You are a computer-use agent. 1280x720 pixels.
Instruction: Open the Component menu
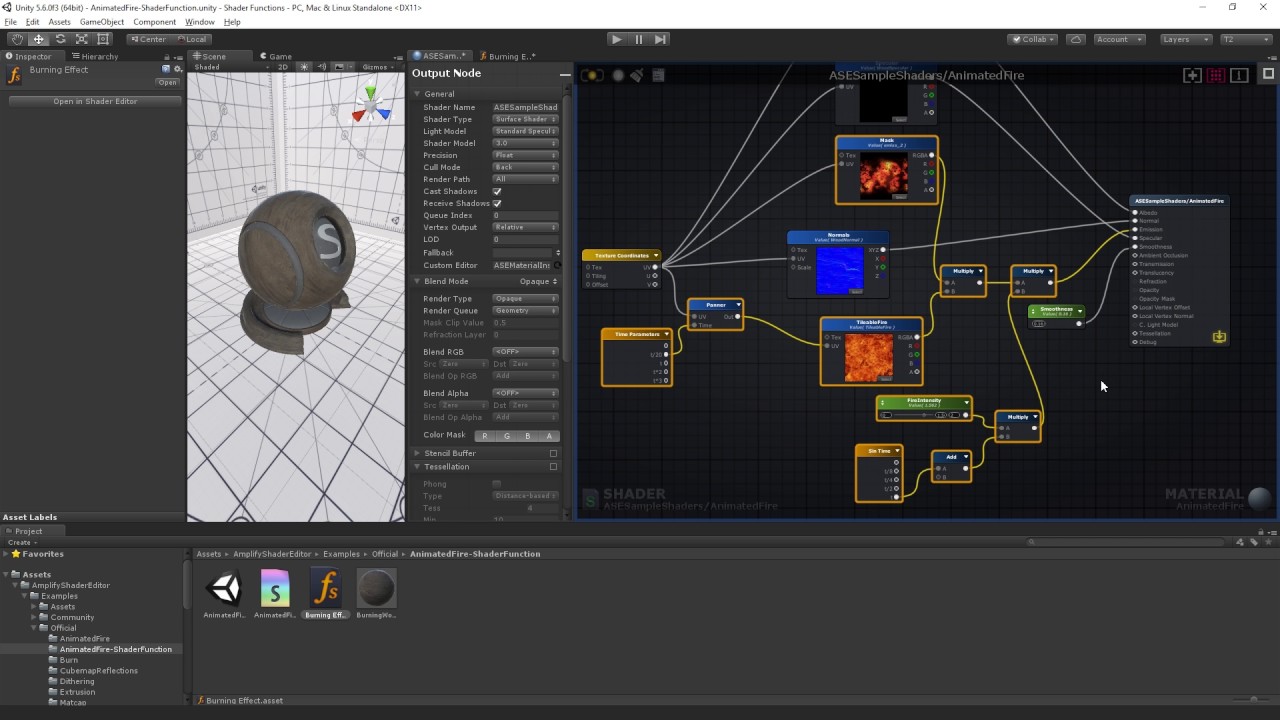[x=155, y=22]
